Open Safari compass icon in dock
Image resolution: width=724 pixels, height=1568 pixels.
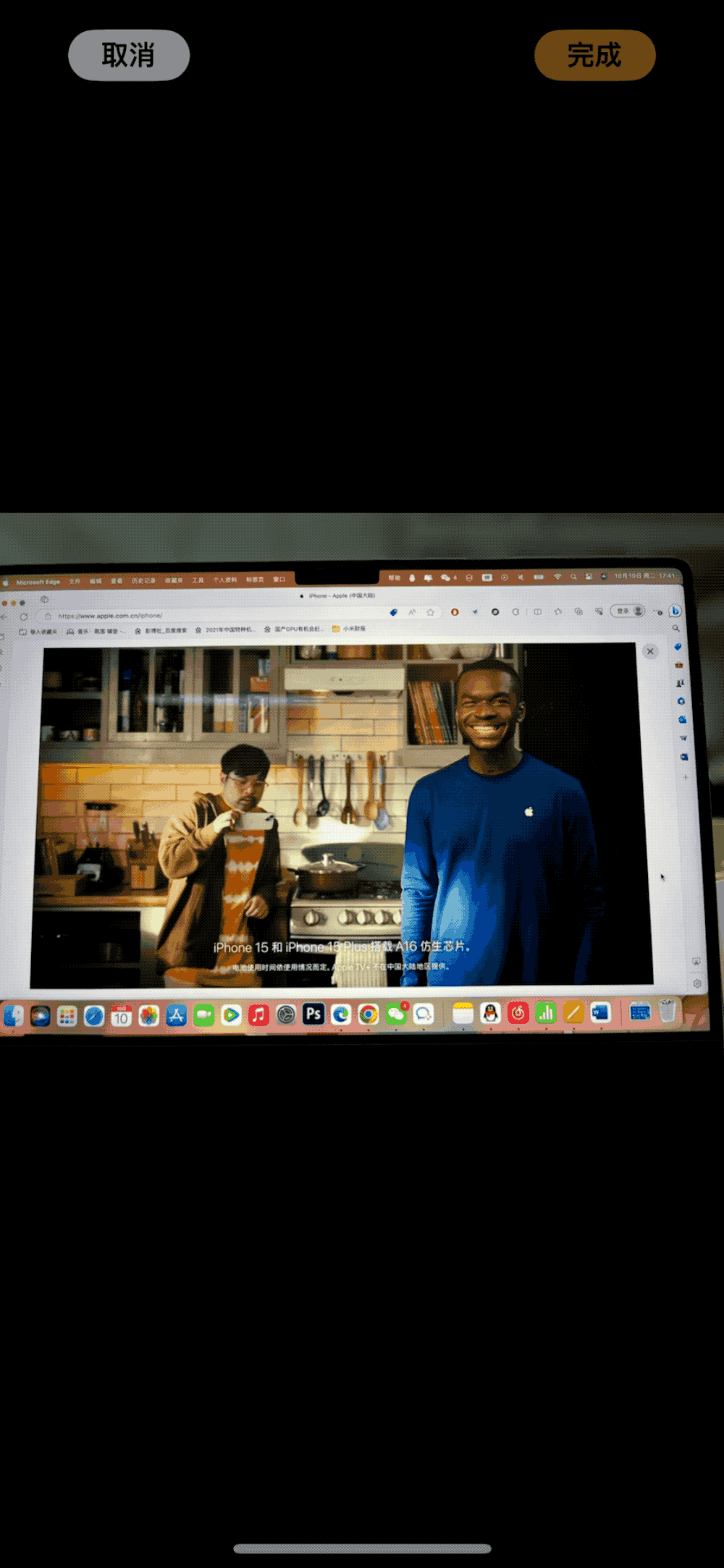click(94, 1016)
